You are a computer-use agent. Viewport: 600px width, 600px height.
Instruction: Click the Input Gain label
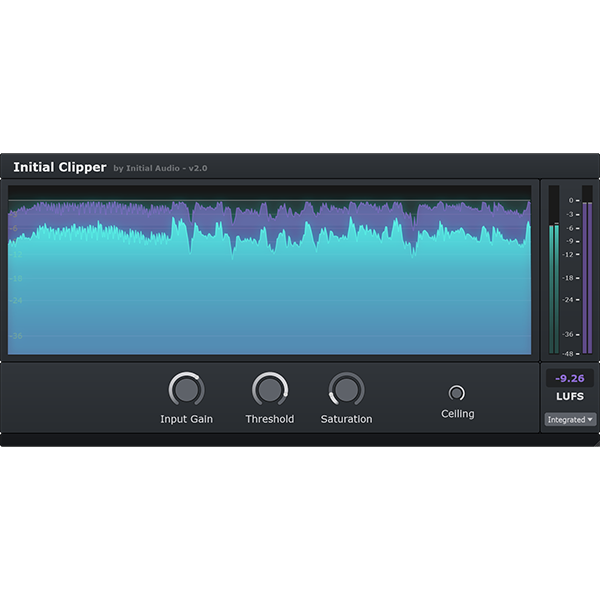pyautogui.click(x=186, y=419)
